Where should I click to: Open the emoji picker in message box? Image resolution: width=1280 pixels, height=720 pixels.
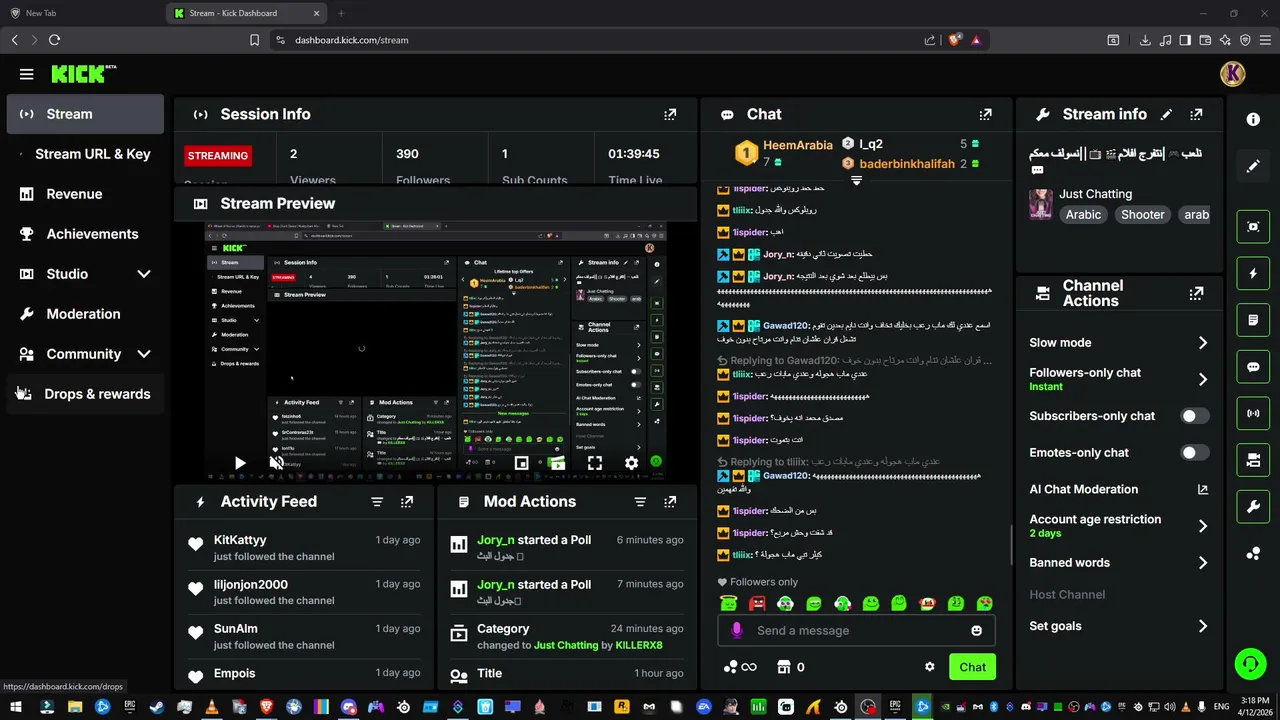click(x=976, y=631)
